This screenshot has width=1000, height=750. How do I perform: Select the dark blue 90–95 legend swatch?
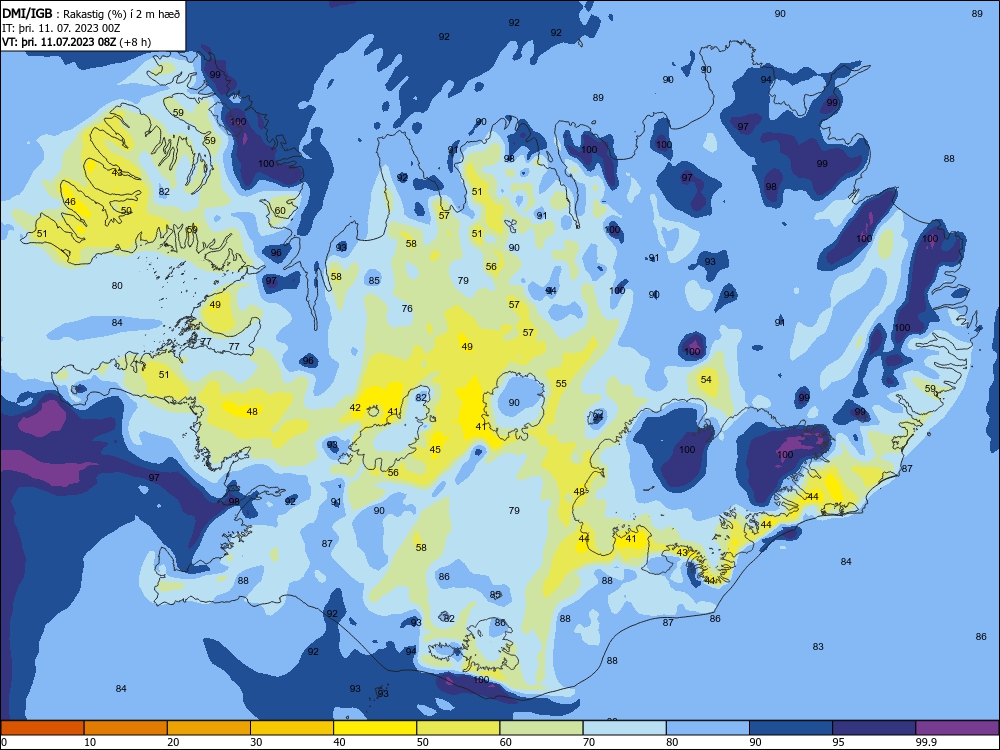click(791, 728)
